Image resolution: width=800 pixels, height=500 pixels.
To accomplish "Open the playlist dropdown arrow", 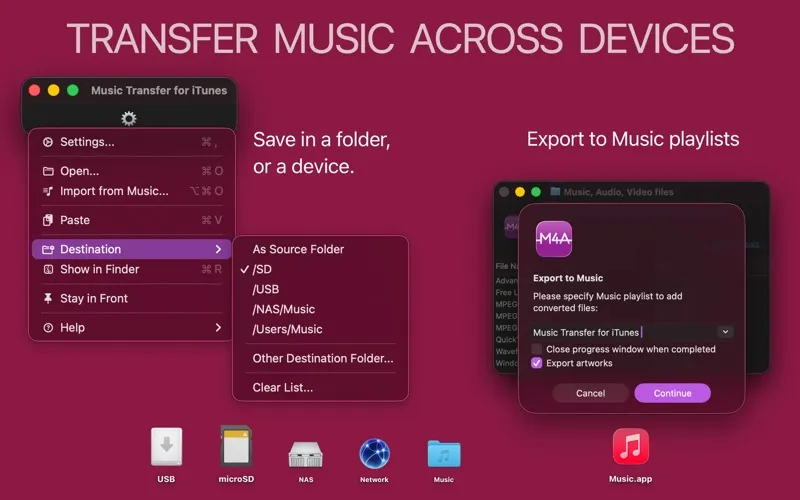I will 725,332.
